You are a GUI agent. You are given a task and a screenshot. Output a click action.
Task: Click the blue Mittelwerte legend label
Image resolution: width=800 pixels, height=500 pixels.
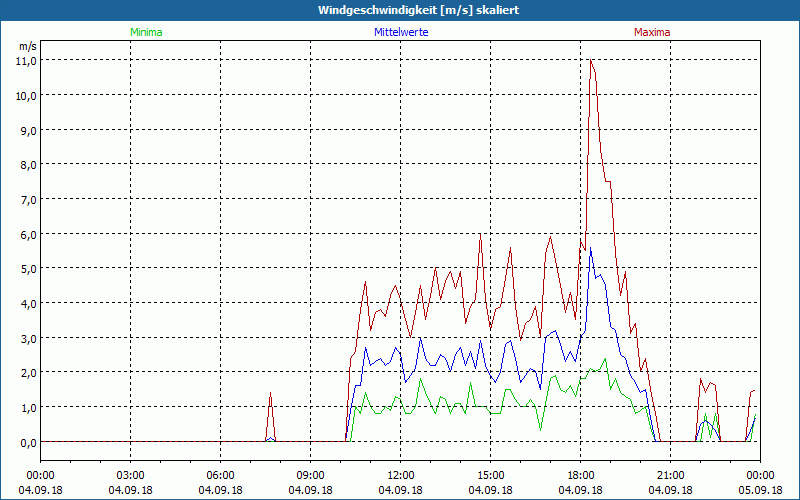[401, 32]
